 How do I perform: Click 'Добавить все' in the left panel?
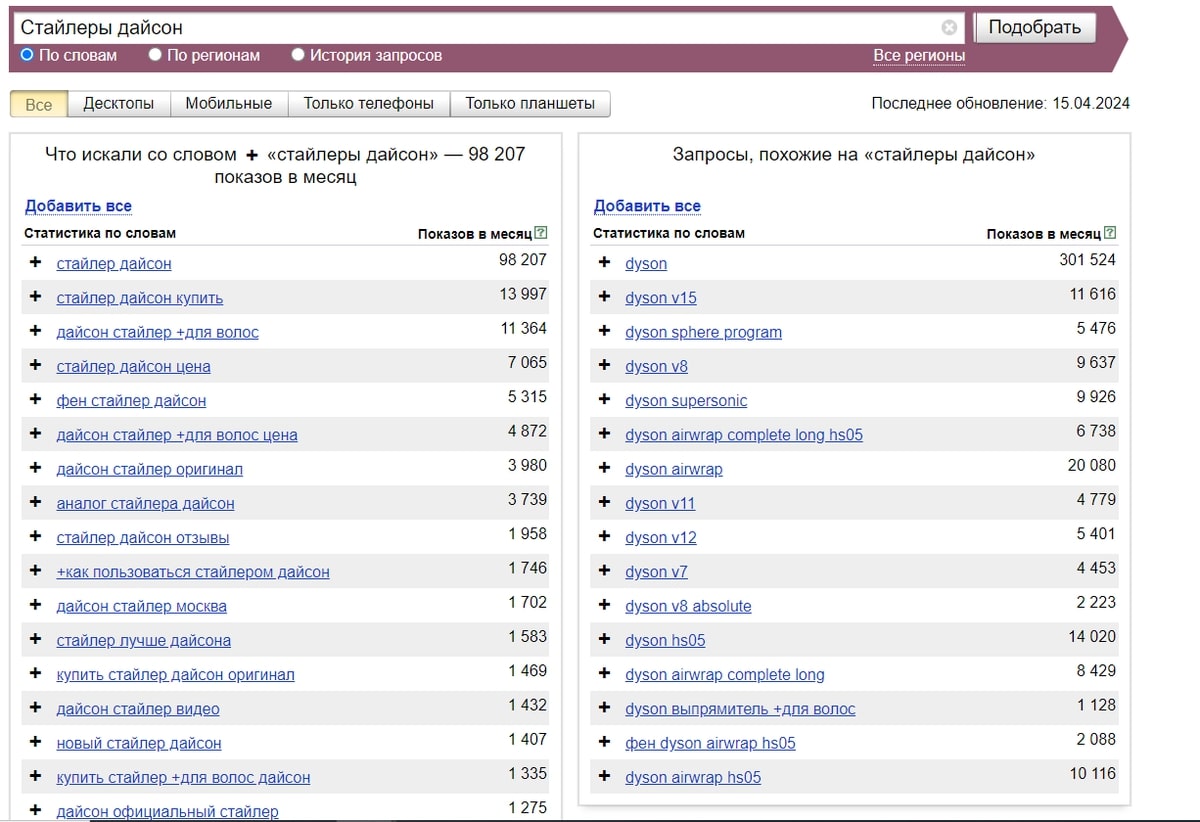tap(78, 206)
